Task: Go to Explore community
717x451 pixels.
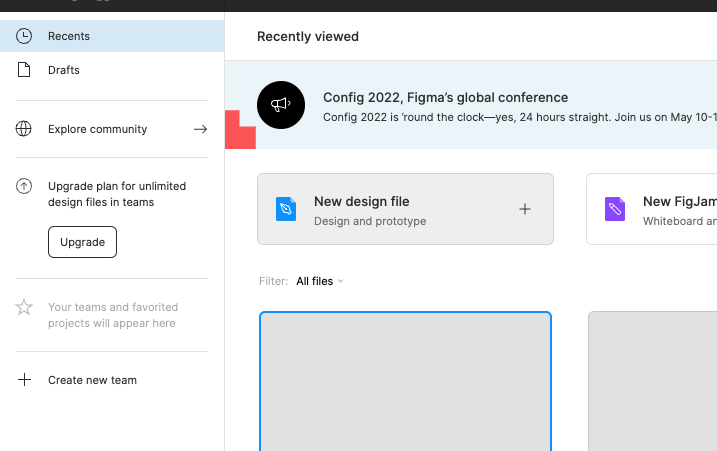Action: pos(112,129)
